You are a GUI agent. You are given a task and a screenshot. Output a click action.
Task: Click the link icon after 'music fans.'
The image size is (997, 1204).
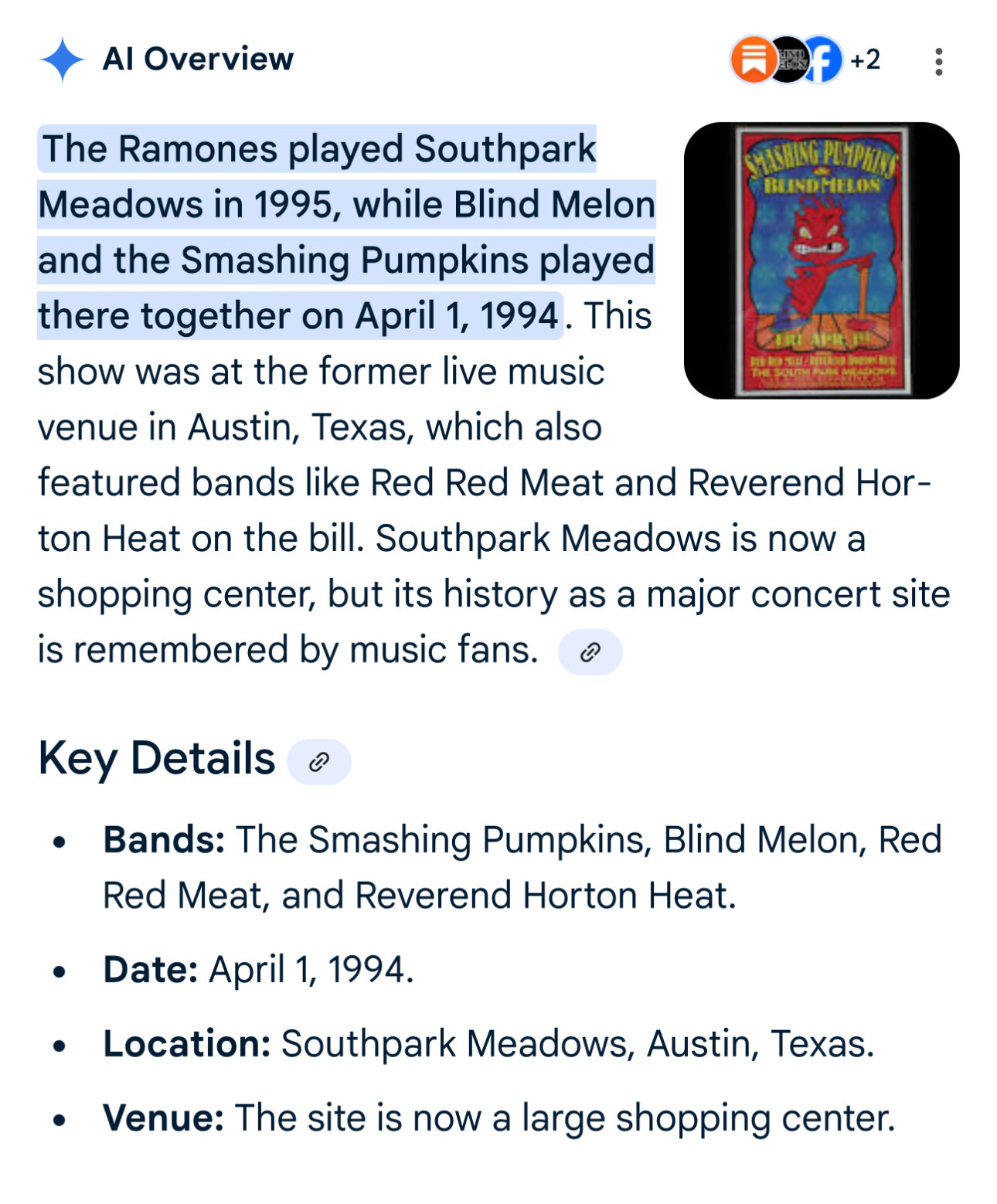pos(590,652)
